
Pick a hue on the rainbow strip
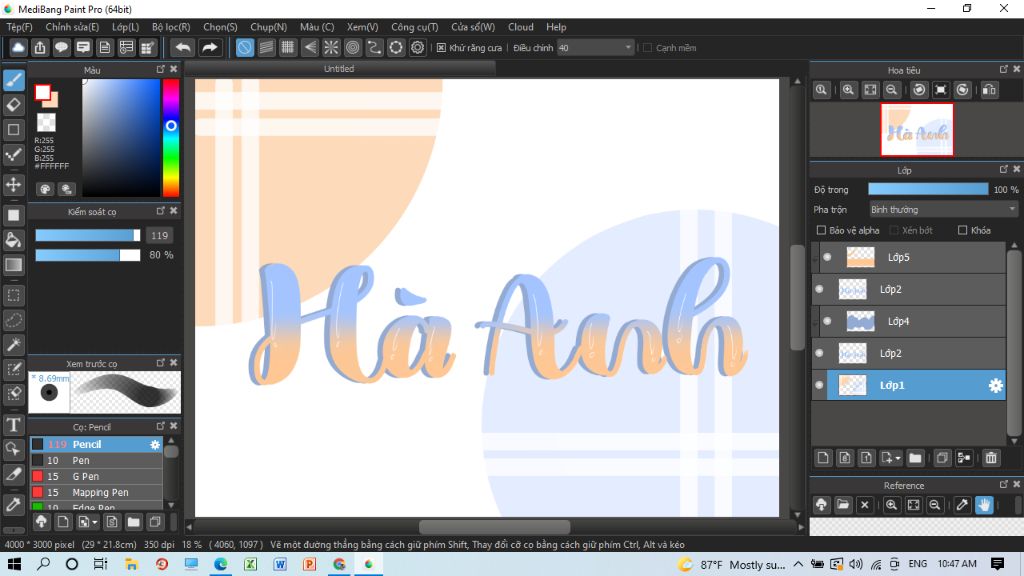(x=170, y=138)
